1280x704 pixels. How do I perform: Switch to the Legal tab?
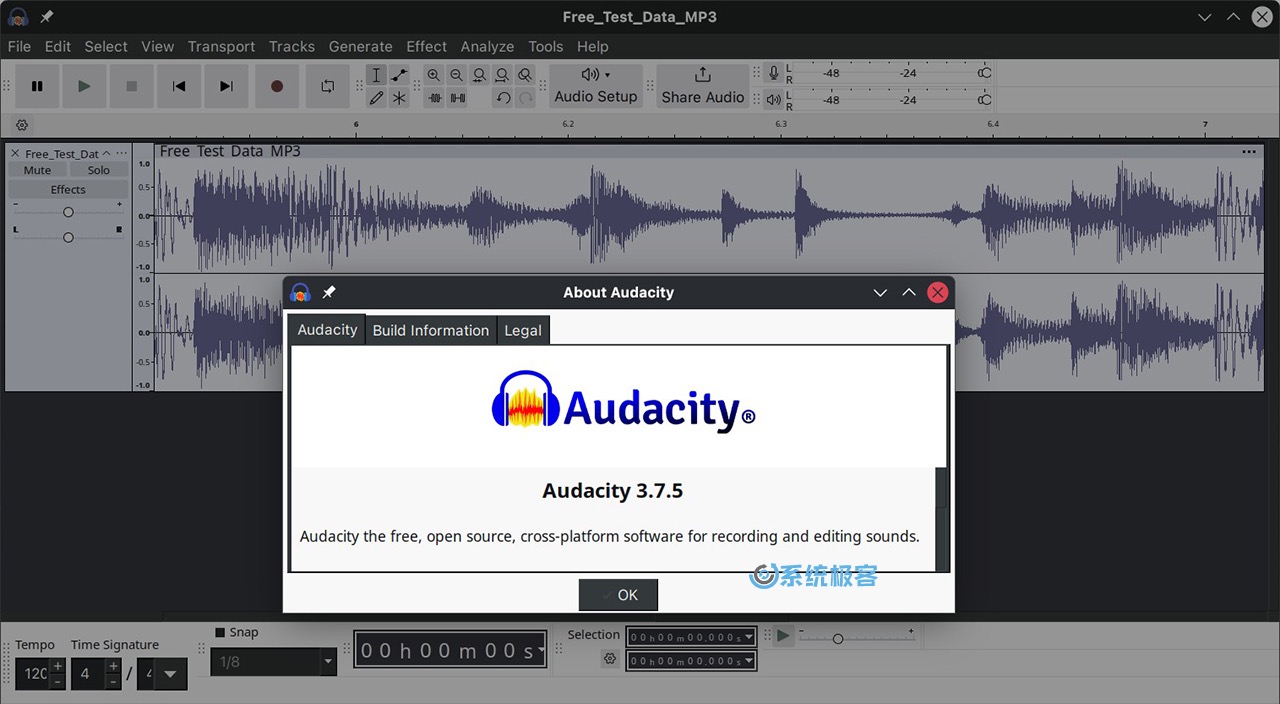click(x=523, y=330)
